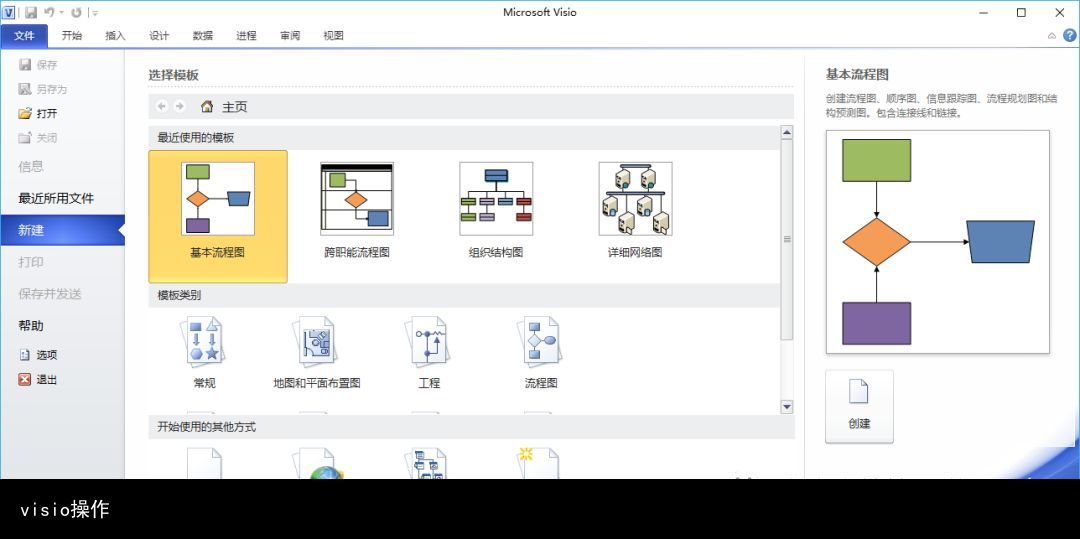Open the Customize Quick Access dropdown
Image resolution: width=1080 pixels, height=539 pixels.
point(96,12)
